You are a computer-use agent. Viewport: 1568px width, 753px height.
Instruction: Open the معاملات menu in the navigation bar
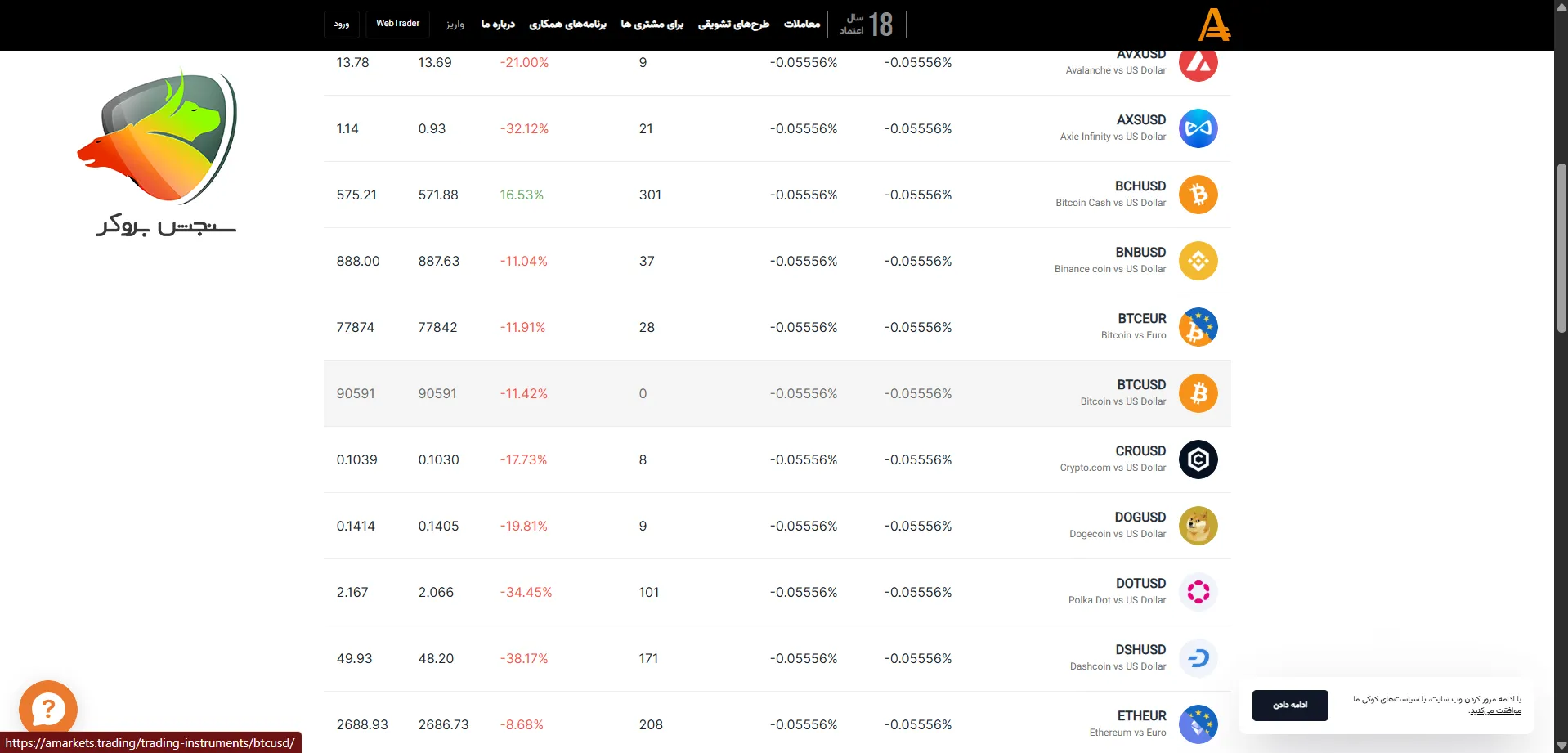(801, 24)
